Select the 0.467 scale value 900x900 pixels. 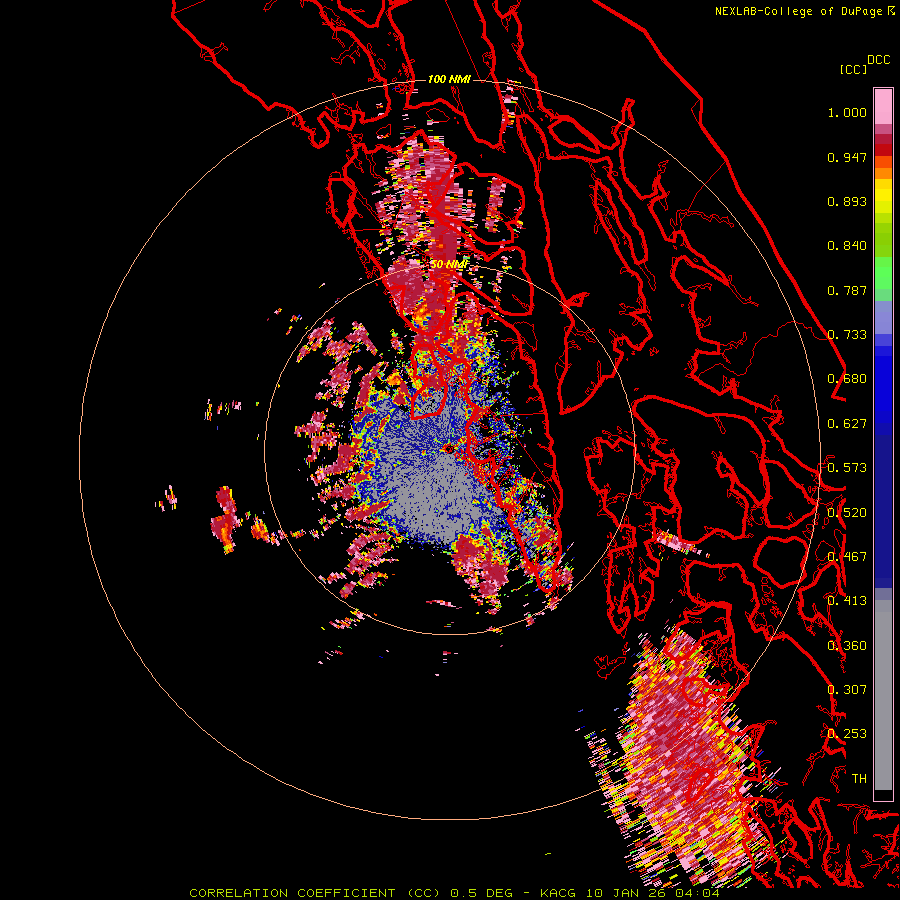click(x=847, y=557)
